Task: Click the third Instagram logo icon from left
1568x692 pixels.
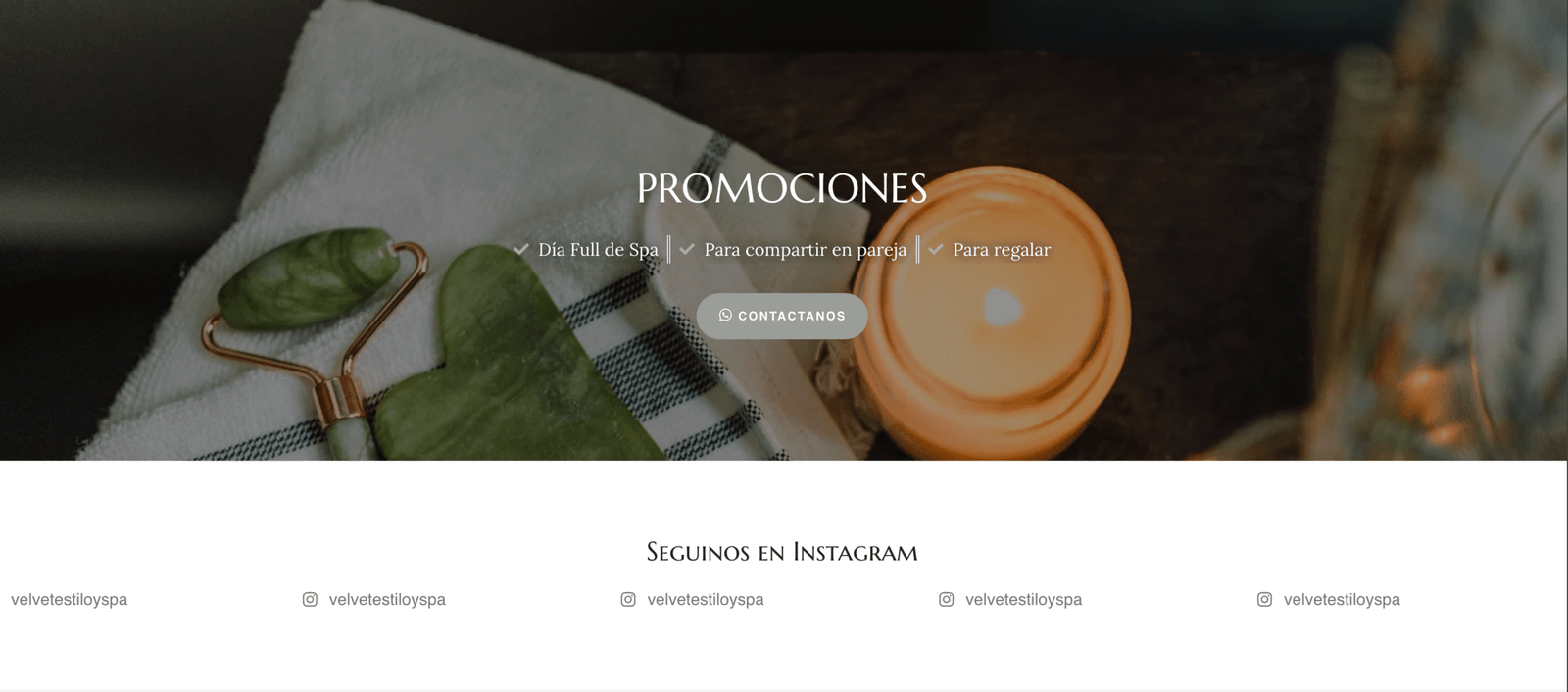Action: [947, 599]
